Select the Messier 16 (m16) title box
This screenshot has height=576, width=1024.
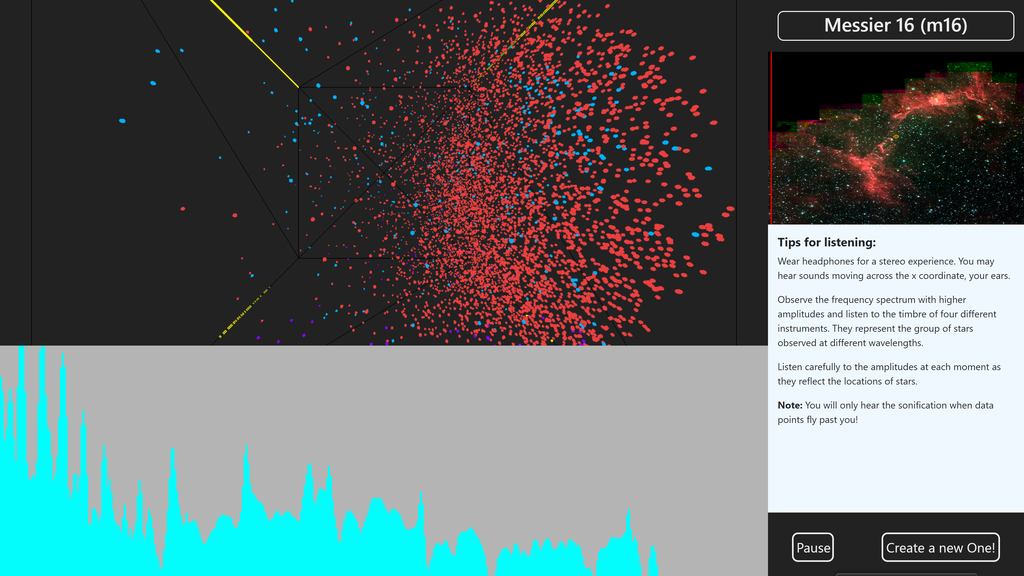click(895, 25)
